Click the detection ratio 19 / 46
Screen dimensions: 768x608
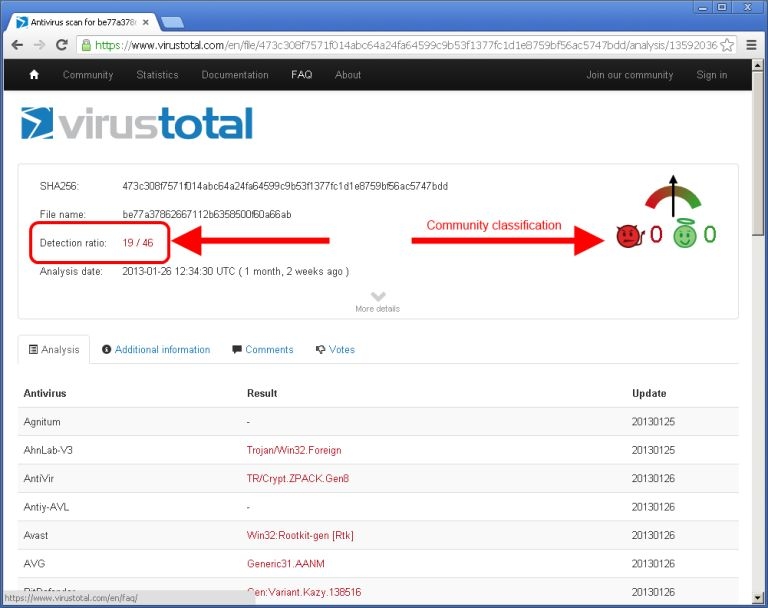tap(138, 243)
